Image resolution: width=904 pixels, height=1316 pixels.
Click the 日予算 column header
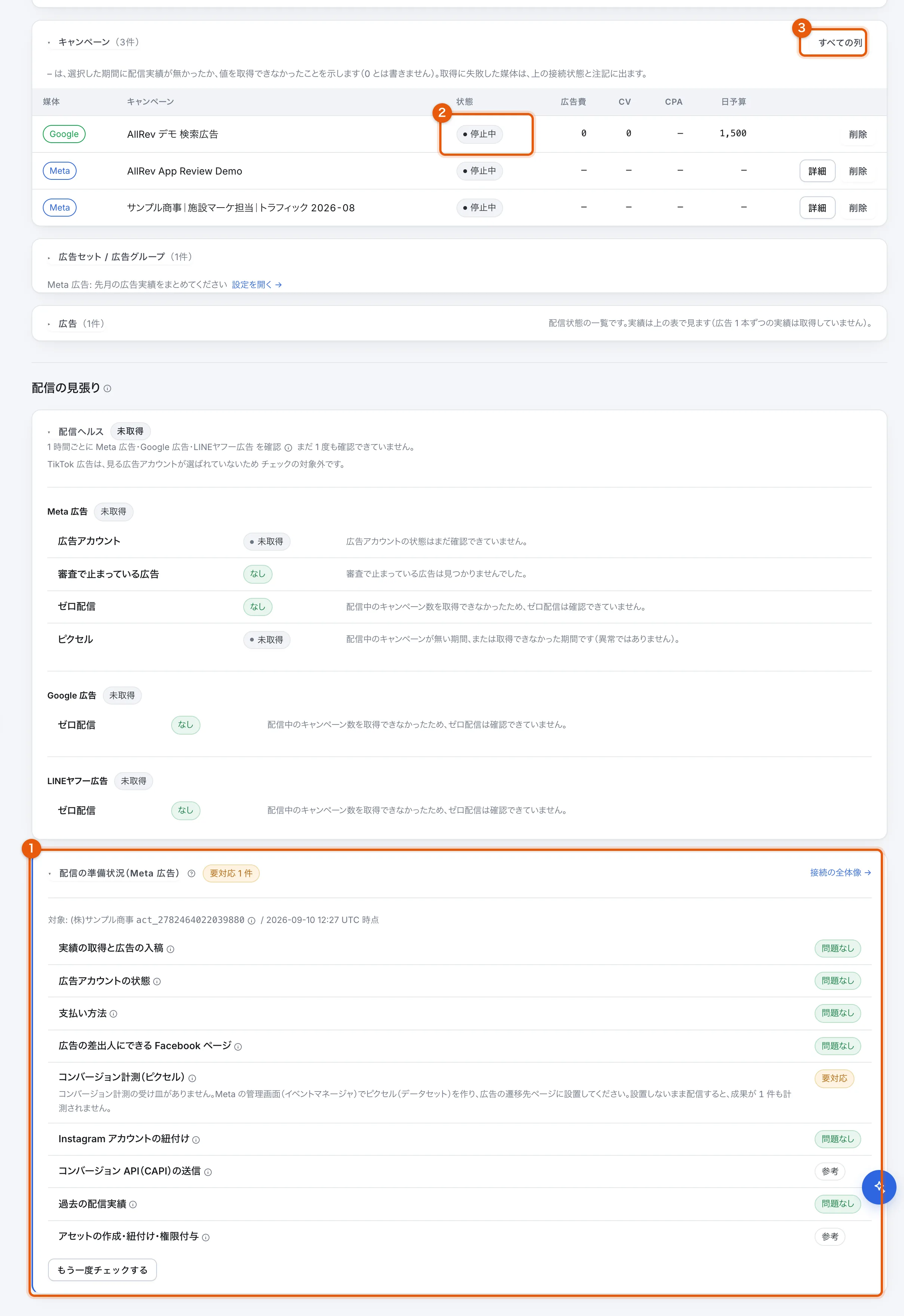coord(734,101)
